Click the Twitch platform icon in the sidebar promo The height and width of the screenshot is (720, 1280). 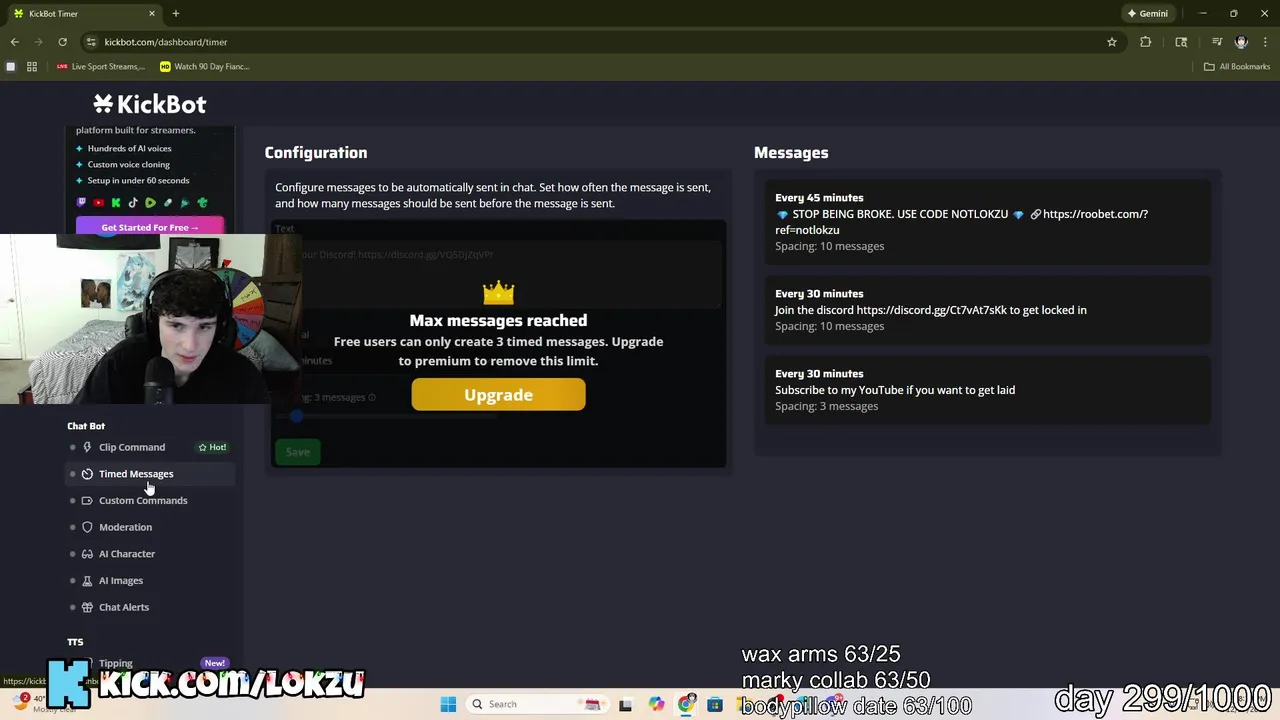(82, 203)
